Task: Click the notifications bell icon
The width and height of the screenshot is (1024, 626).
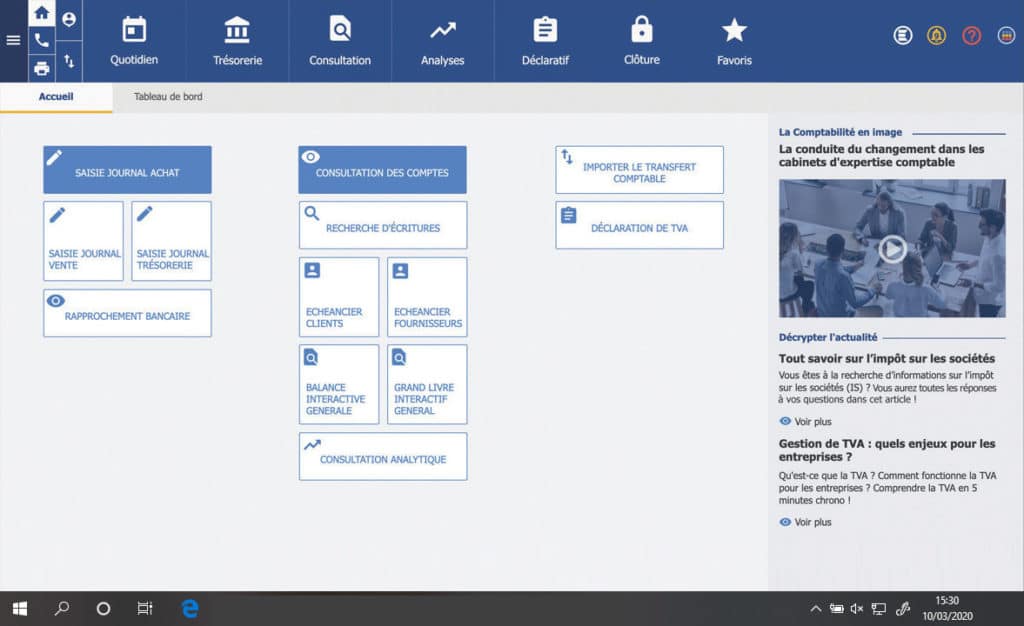Action: (x=936, y=36)
